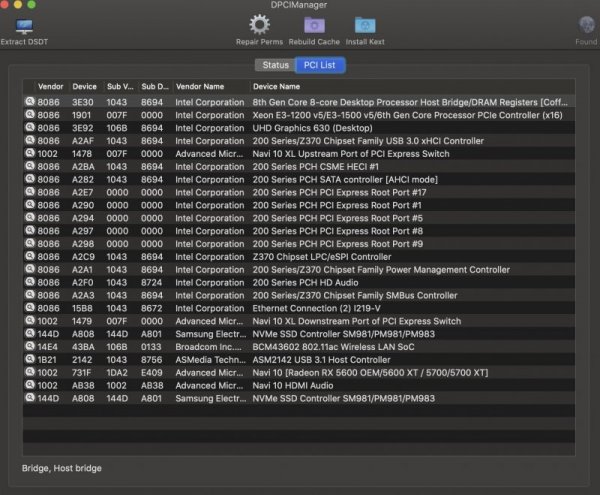The image size is (600, 495).
Task: Select the Xeon E3-1200 PCIe Controller row
Action: (299, 115)
